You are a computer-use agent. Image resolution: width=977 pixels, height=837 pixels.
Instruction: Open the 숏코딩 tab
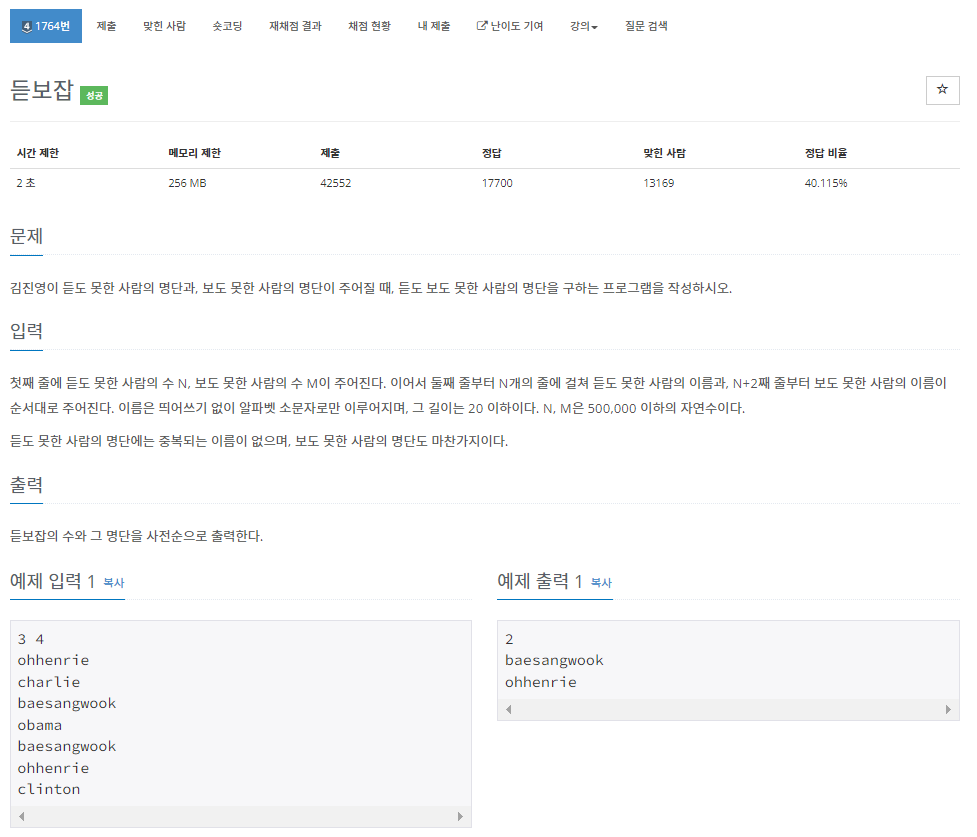pos(227,26)
